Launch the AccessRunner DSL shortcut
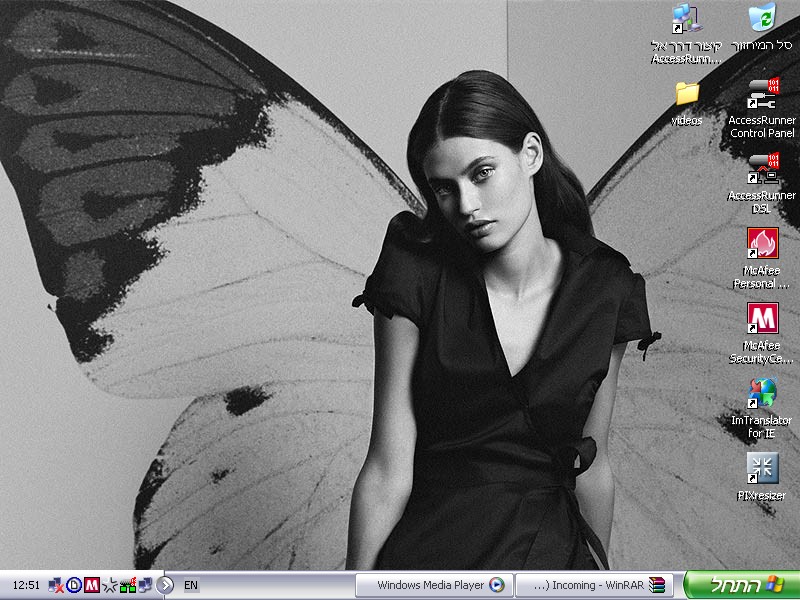The height and width of the screenshot is (600, 800). coord(762,169)
